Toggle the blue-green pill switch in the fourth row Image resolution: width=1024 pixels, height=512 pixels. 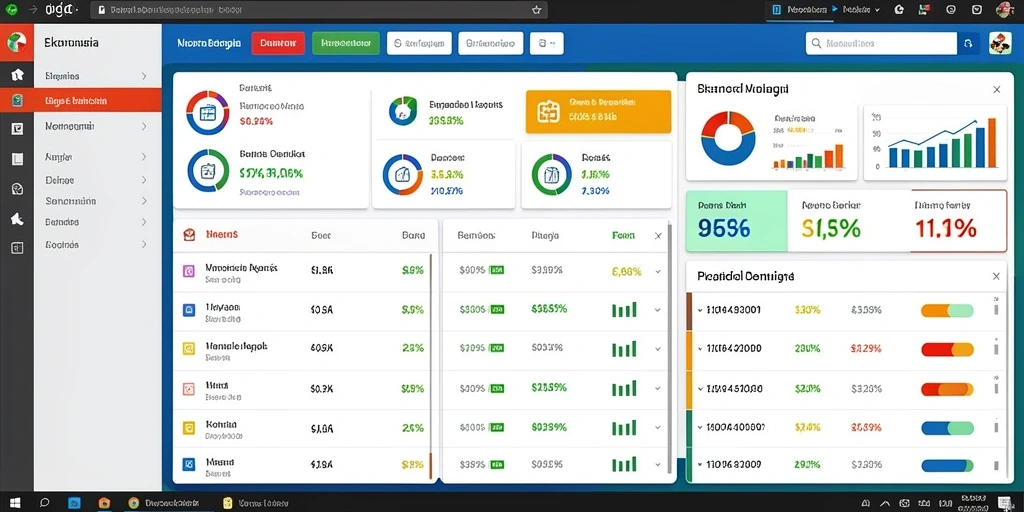click(947, 428)
